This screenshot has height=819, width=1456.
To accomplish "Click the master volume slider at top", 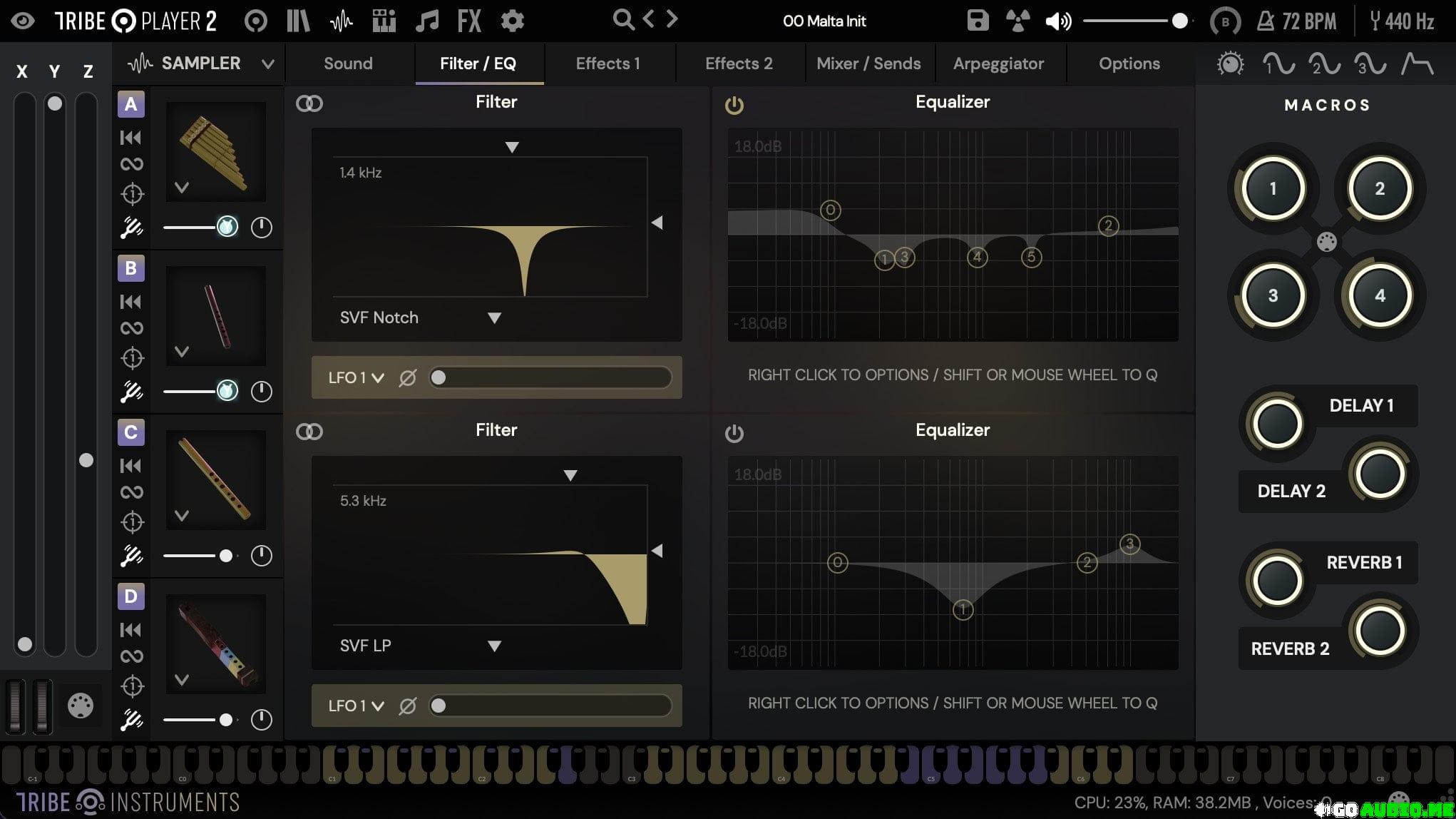I will 1134,21.
